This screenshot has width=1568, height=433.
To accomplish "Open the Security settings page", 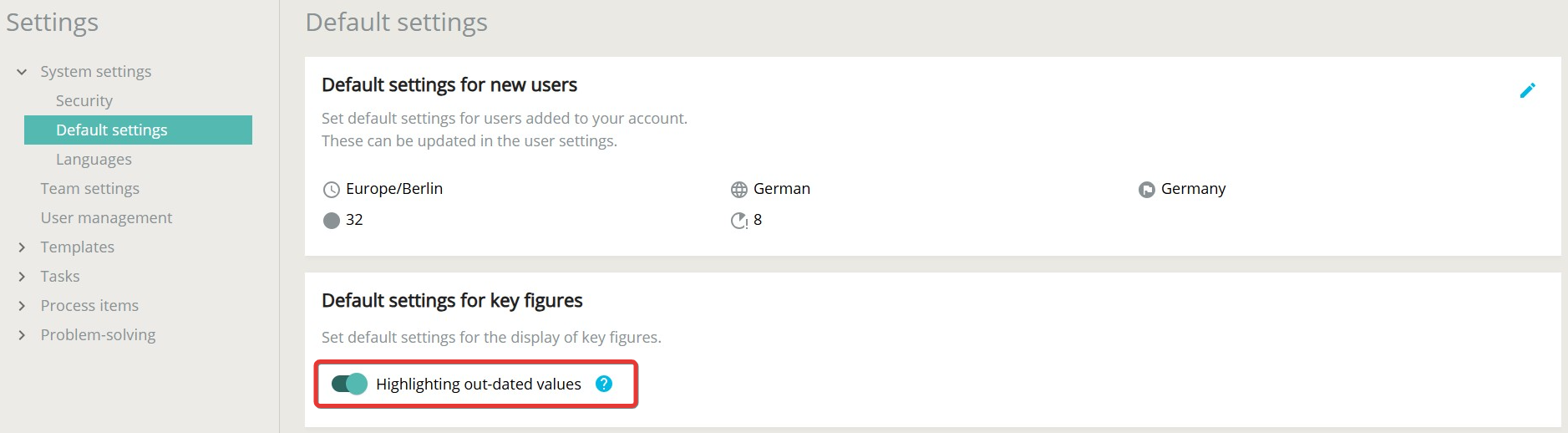I will tap(84, 101).
